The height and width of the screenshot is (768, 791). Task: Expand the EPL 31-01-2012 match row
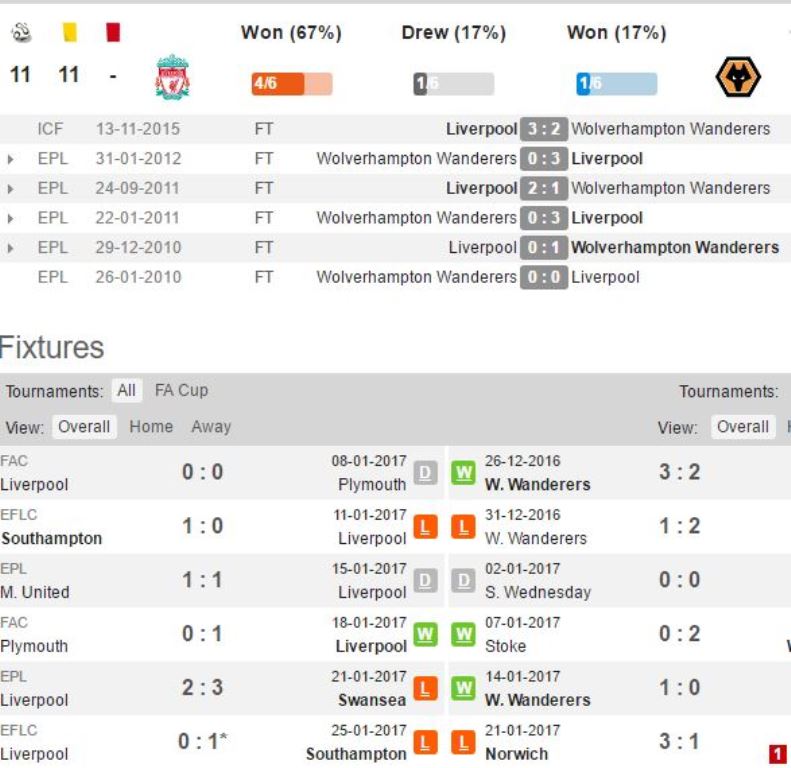point(10,159)
